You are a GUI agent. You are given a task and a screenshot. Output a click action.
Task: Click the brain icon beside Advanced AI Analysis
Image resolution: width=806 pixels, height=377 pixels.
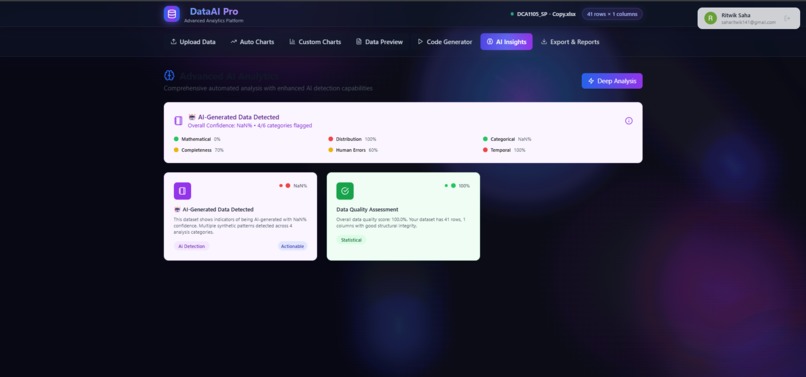169,76
